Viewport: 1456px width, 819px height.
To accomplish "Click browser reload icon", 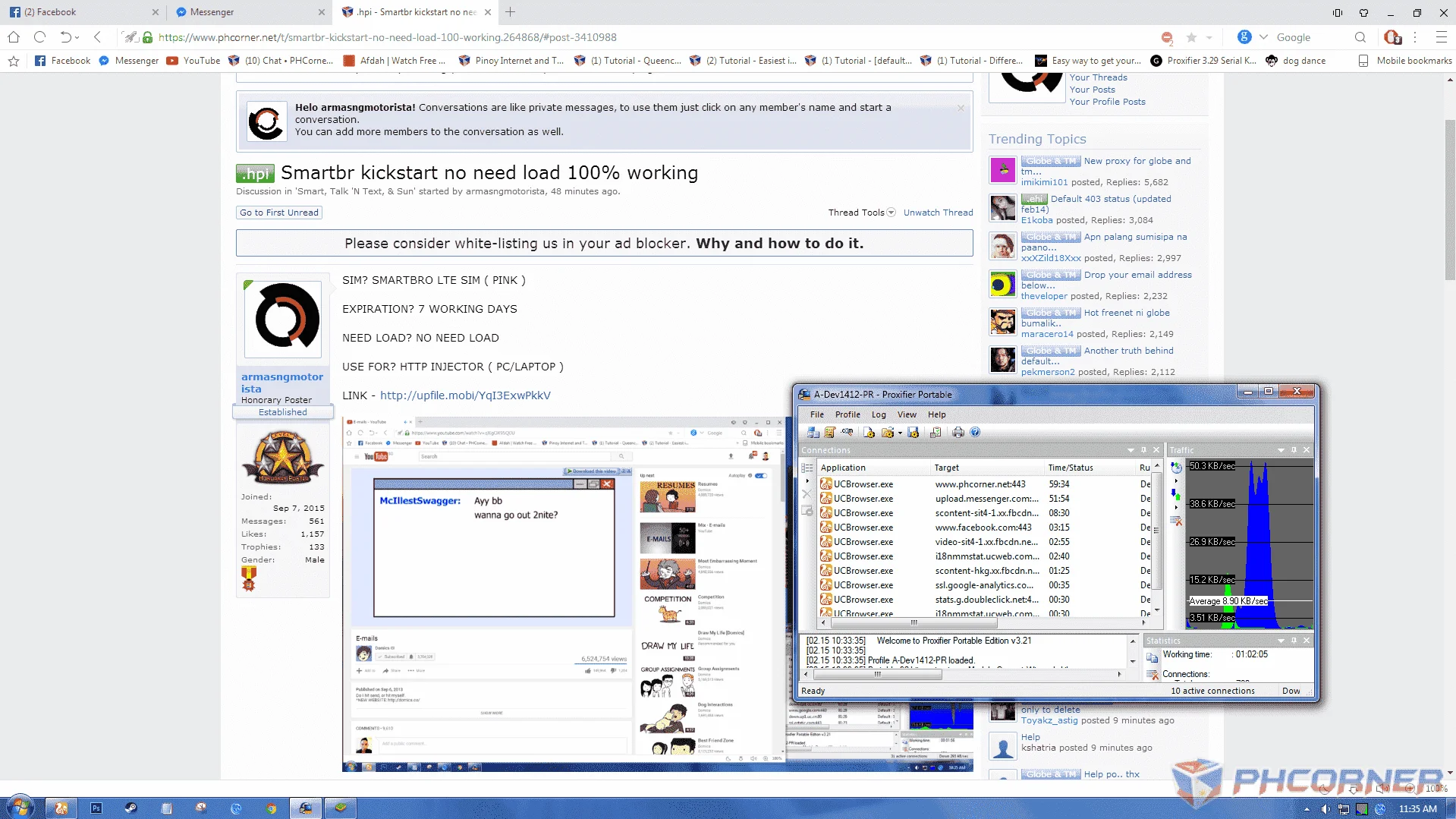I will (x=40, y=37).
